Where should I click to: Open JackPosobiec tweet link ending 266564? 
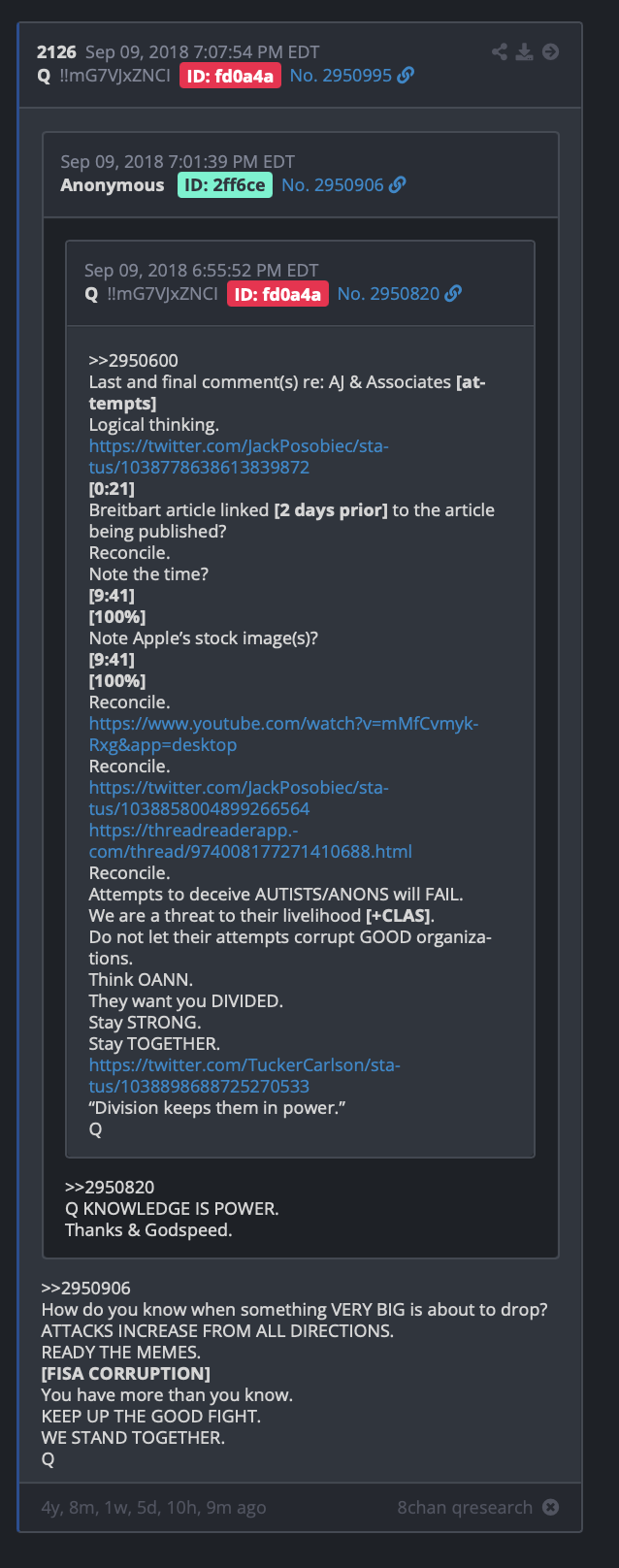(x=239, y=799)
